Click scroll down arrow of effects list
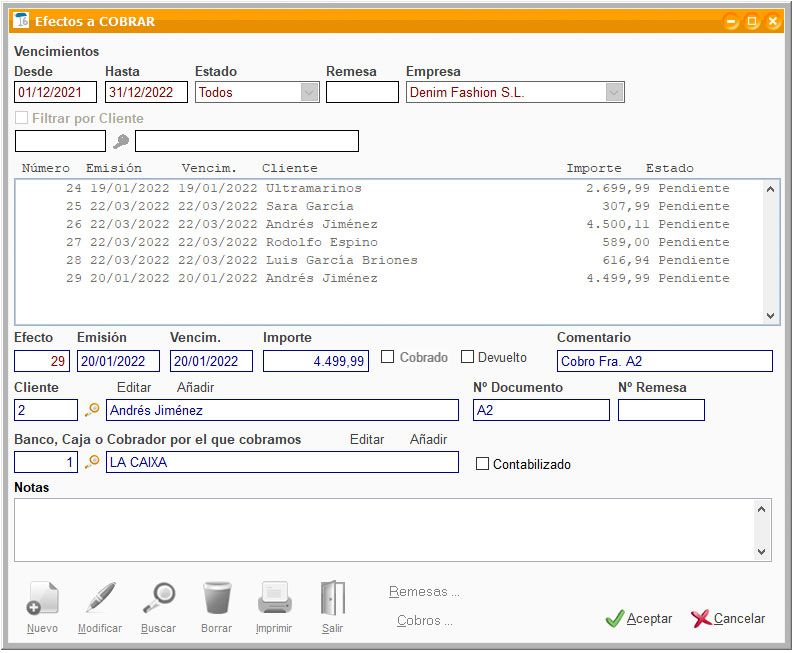 [770, 316]
